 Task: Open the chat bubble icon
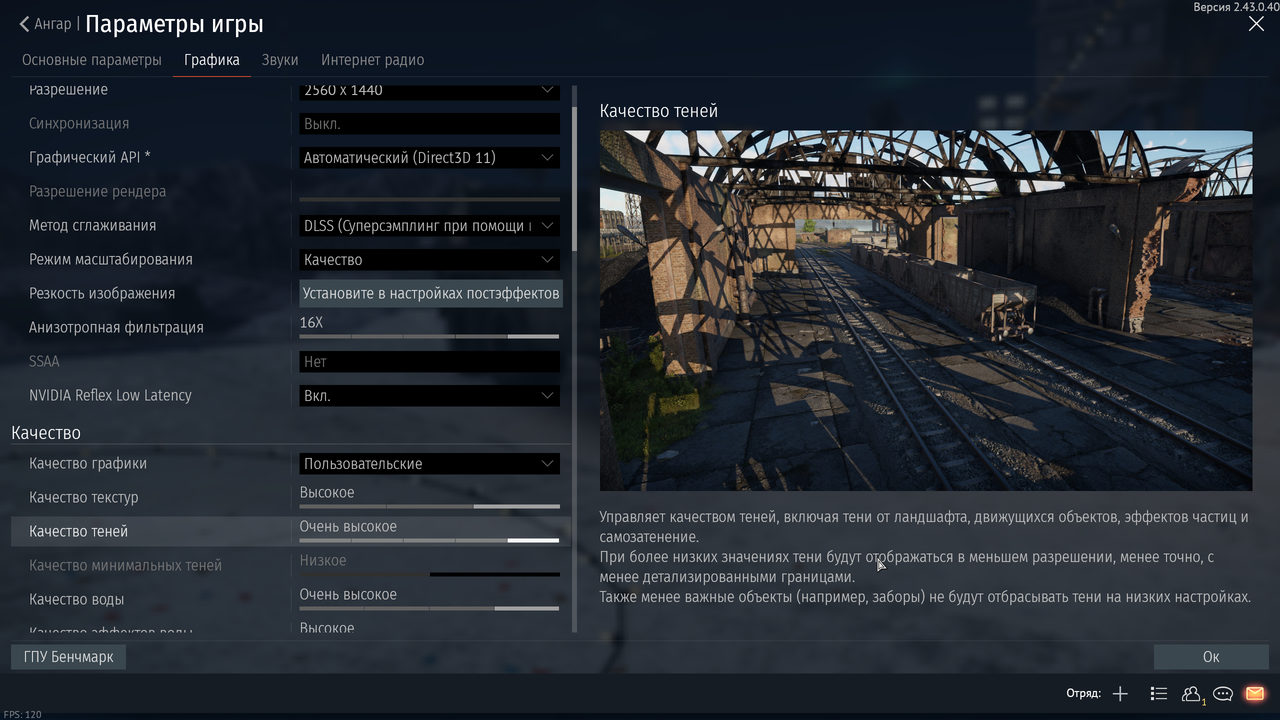(x=1222, y=694)
